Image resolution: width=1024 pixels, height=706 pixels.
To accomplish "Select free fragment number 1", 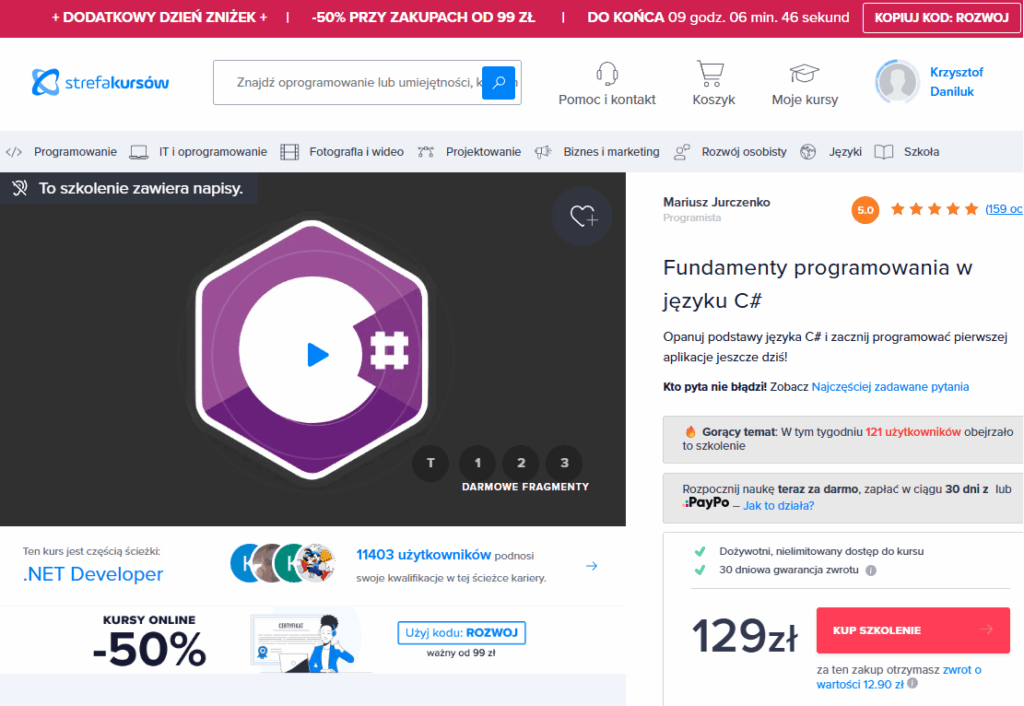I will tap(477, 463).
